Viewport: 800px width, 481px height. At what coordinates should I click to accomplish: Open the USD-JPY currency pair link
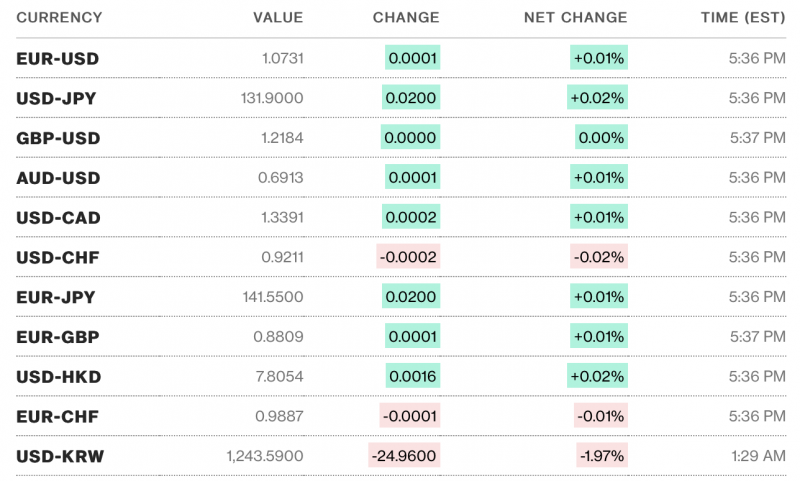click(57, 98)
